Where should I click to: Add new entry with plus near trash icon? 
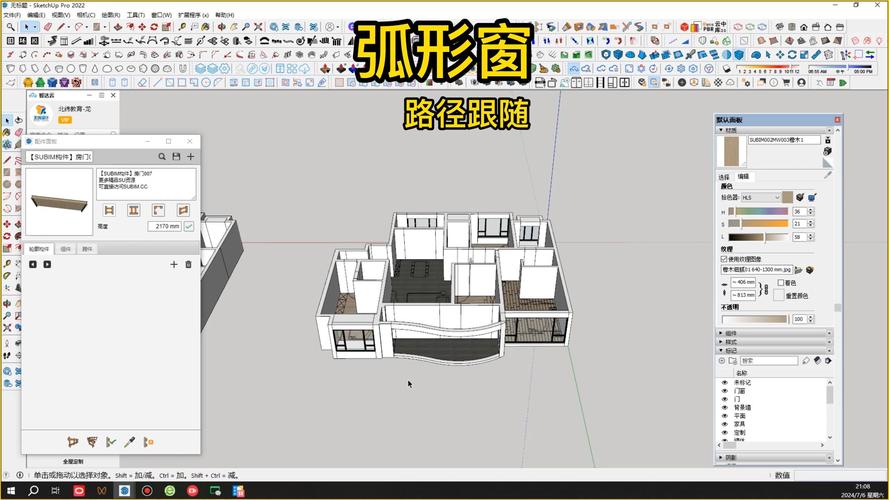pos(174,265)
